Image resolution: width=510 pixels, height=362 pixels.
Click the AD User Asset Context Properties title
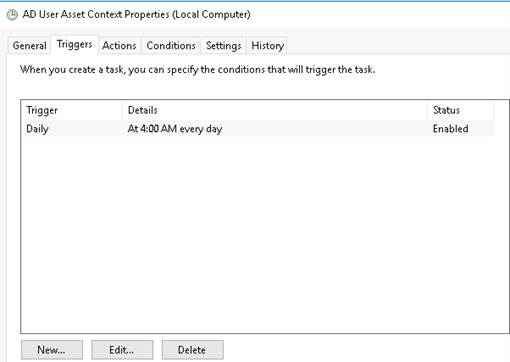(136, 14)
